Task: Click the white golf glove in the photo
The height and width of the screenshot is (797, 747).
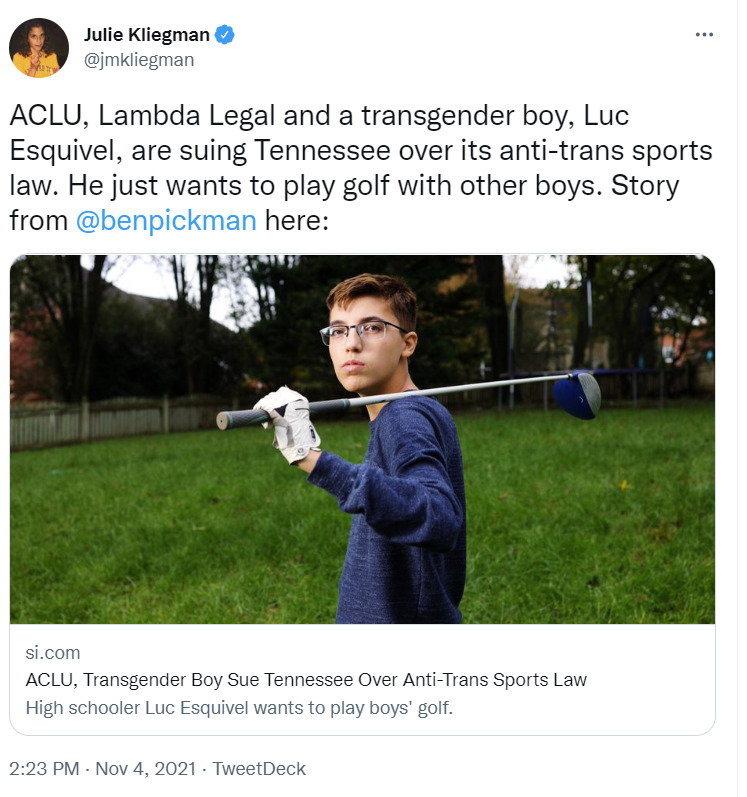Action: [x=288, y=425]
